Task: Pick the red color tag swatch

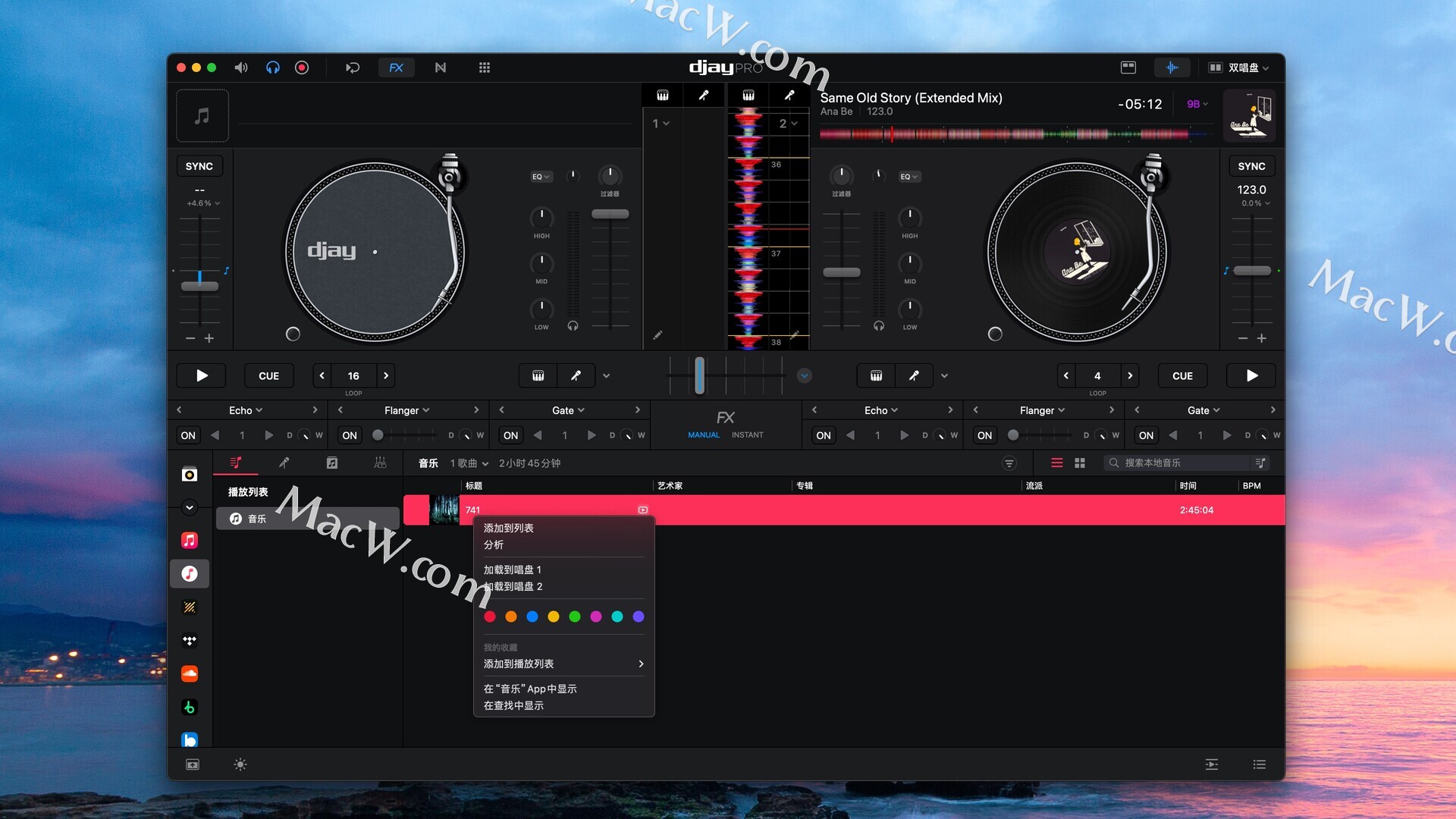Action: coord(490,617)
